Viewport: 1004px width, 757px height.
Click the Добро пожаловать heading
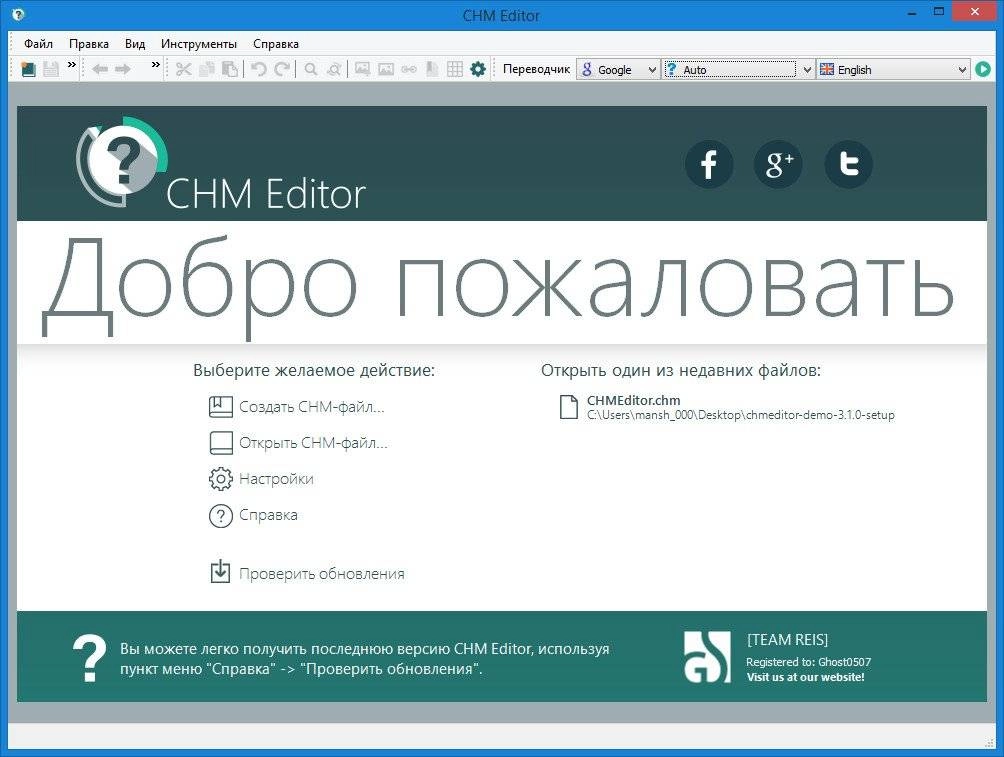[498, 286]
